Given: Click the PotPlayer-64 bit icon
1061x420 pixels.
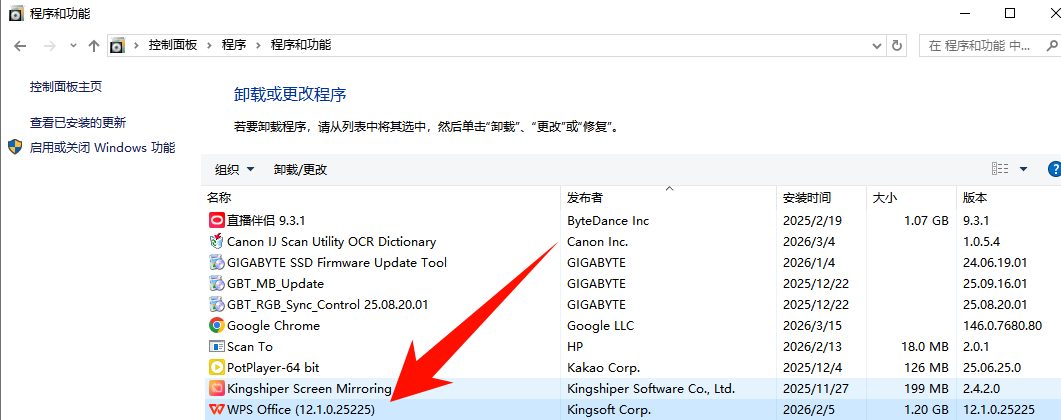Looking at the screenshot, I should pos(217,367).
